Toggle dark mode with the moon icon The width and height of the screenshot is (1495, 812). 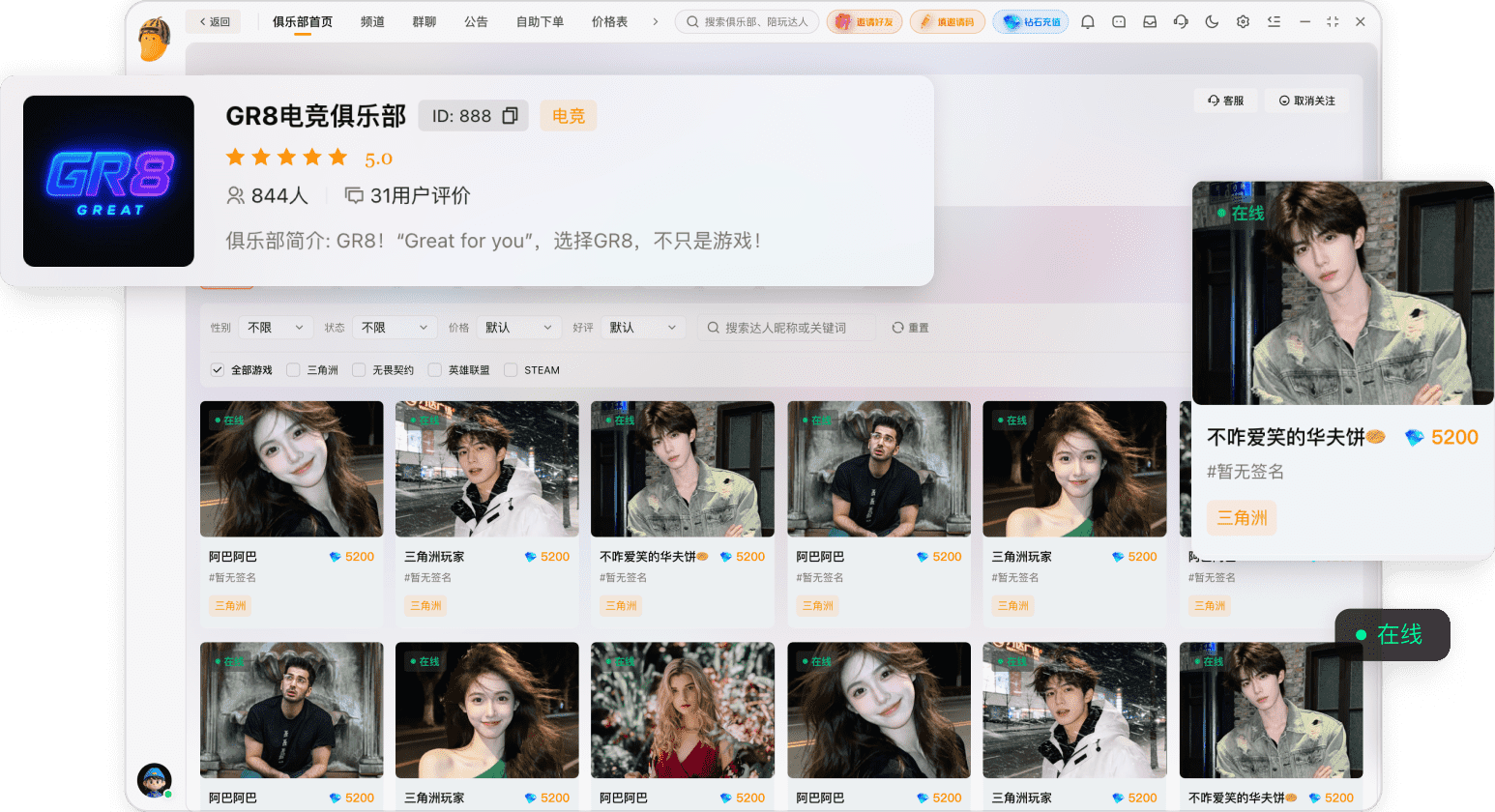[1212, 21]
